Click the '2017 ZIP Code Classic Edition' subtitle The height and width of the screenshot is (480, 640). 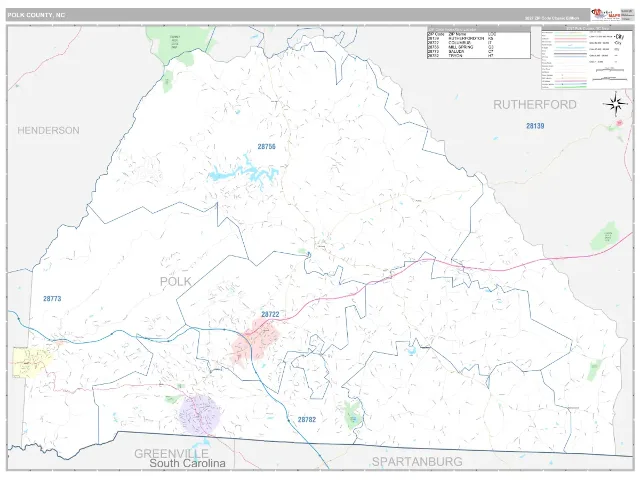click(551, 18)
